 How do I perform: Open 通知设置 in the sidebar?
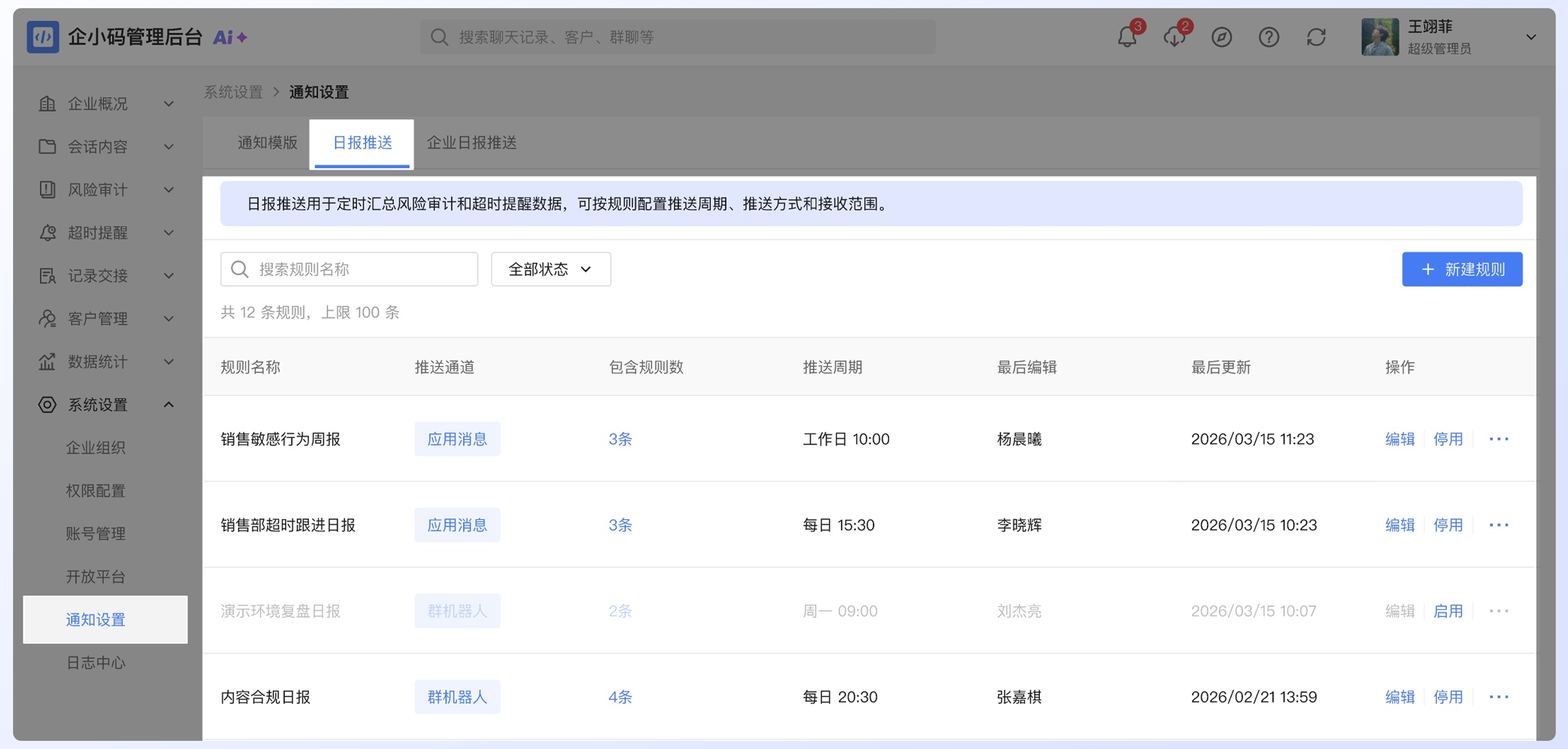(x=105, y=619)
